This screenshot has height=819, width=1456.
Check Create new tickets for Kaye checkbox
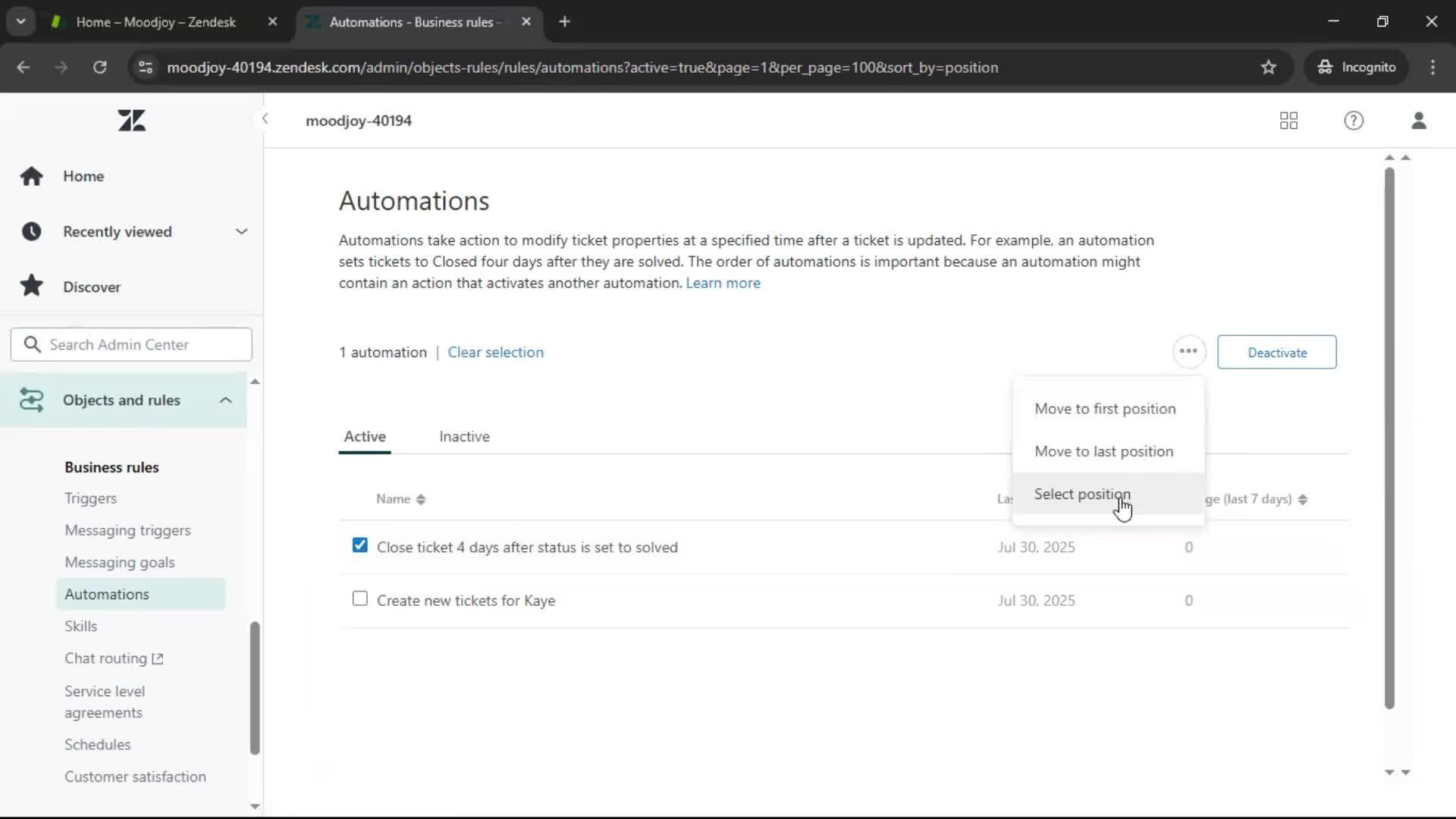click(x=360, y=599)
